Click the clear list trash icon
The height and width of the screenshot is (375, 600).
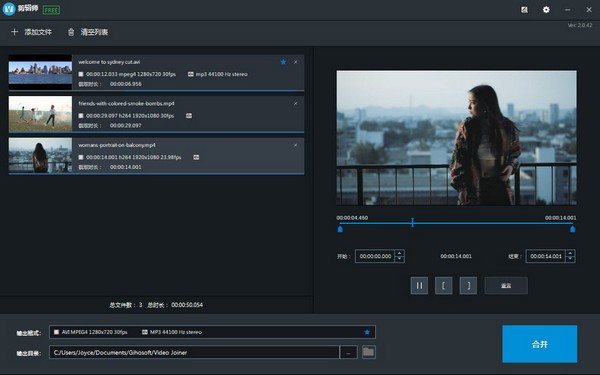pyautogui.click(x=71, y=32)
